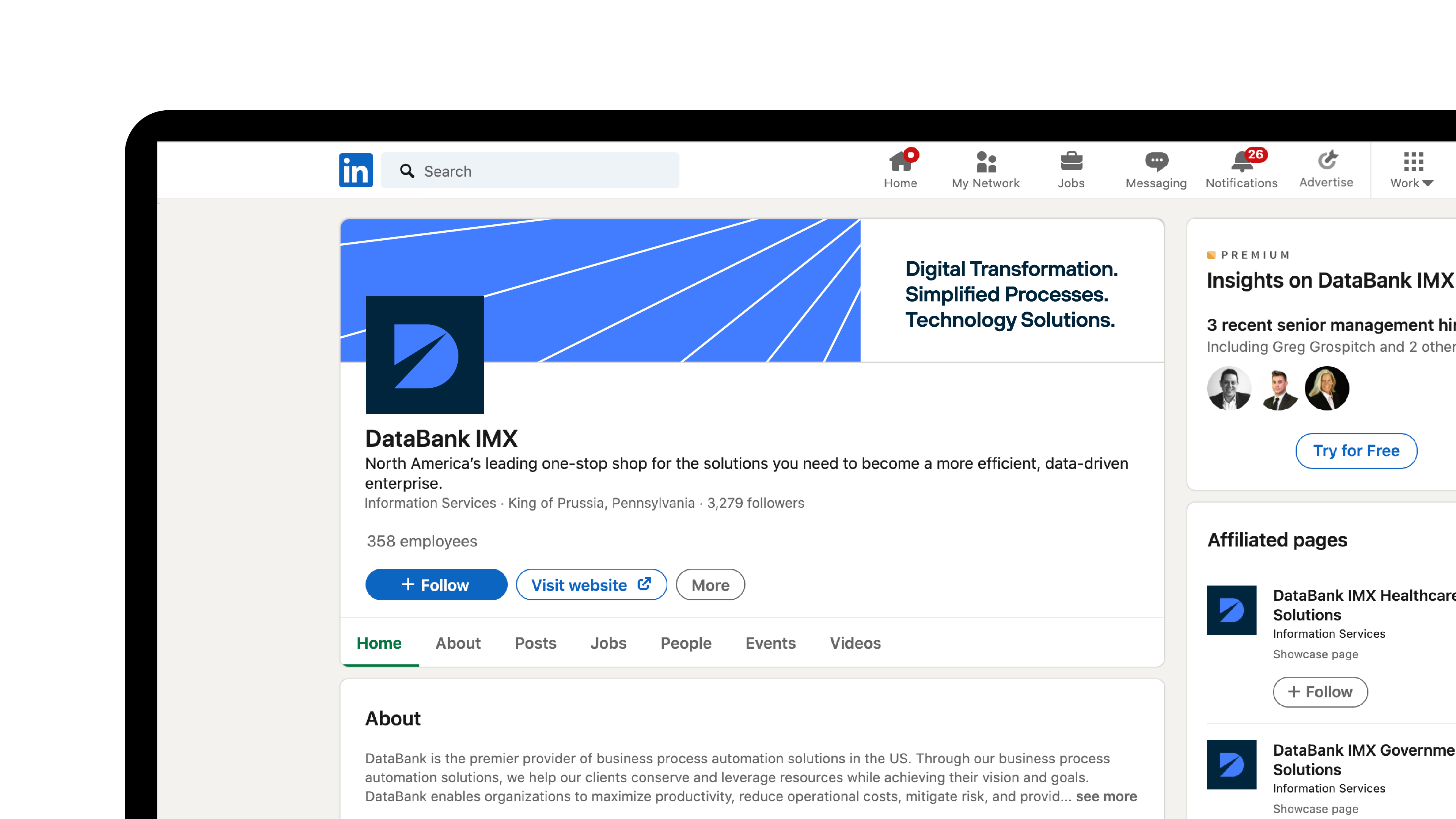Click the first senior hire profile photo
Viewport: 1456px width, 819px height.
pos(1229,388)
